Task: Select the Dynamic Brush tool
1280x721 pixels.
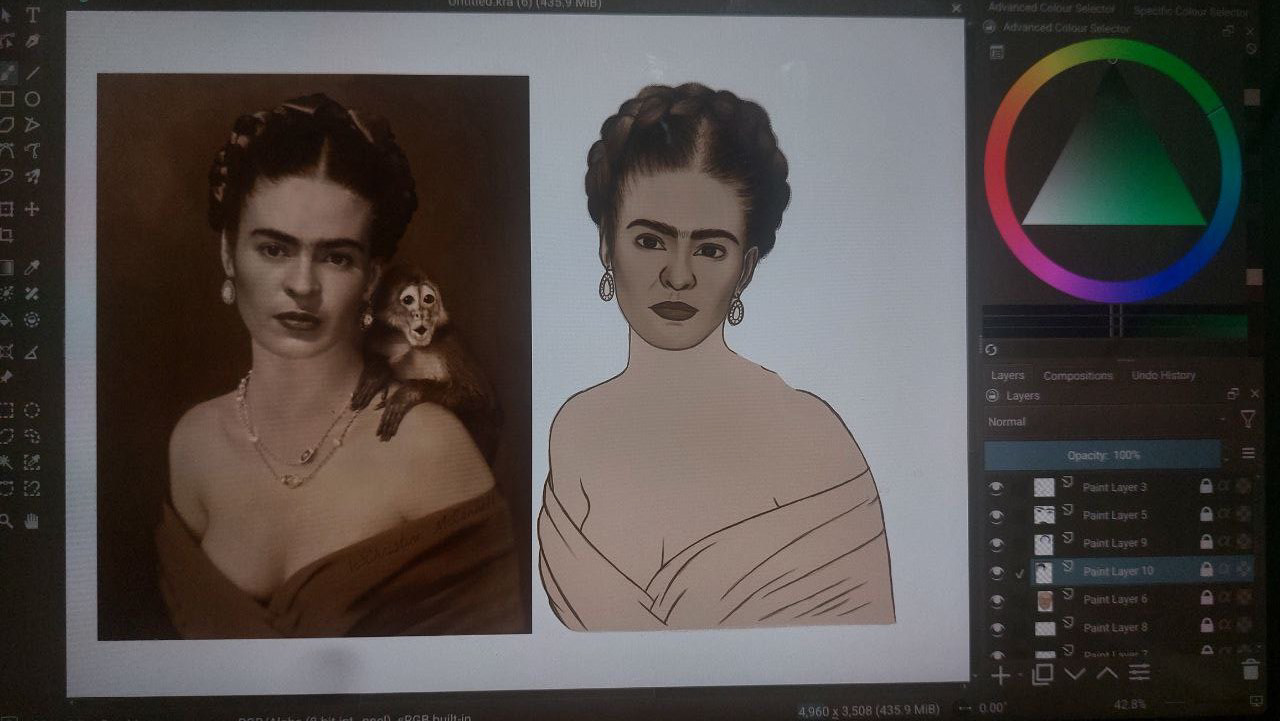Action: pos(7,177)
